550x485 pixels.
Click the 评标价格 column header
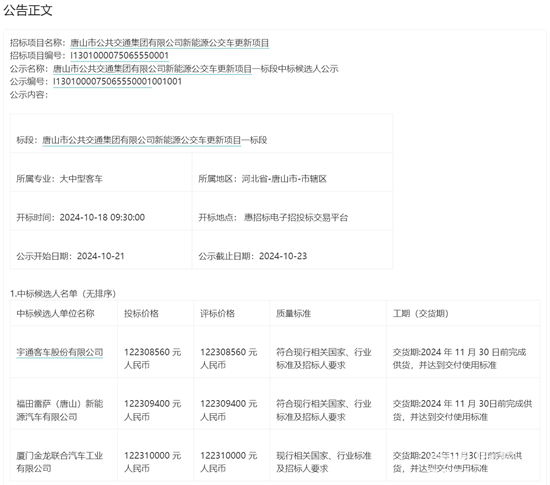point(232,313)
